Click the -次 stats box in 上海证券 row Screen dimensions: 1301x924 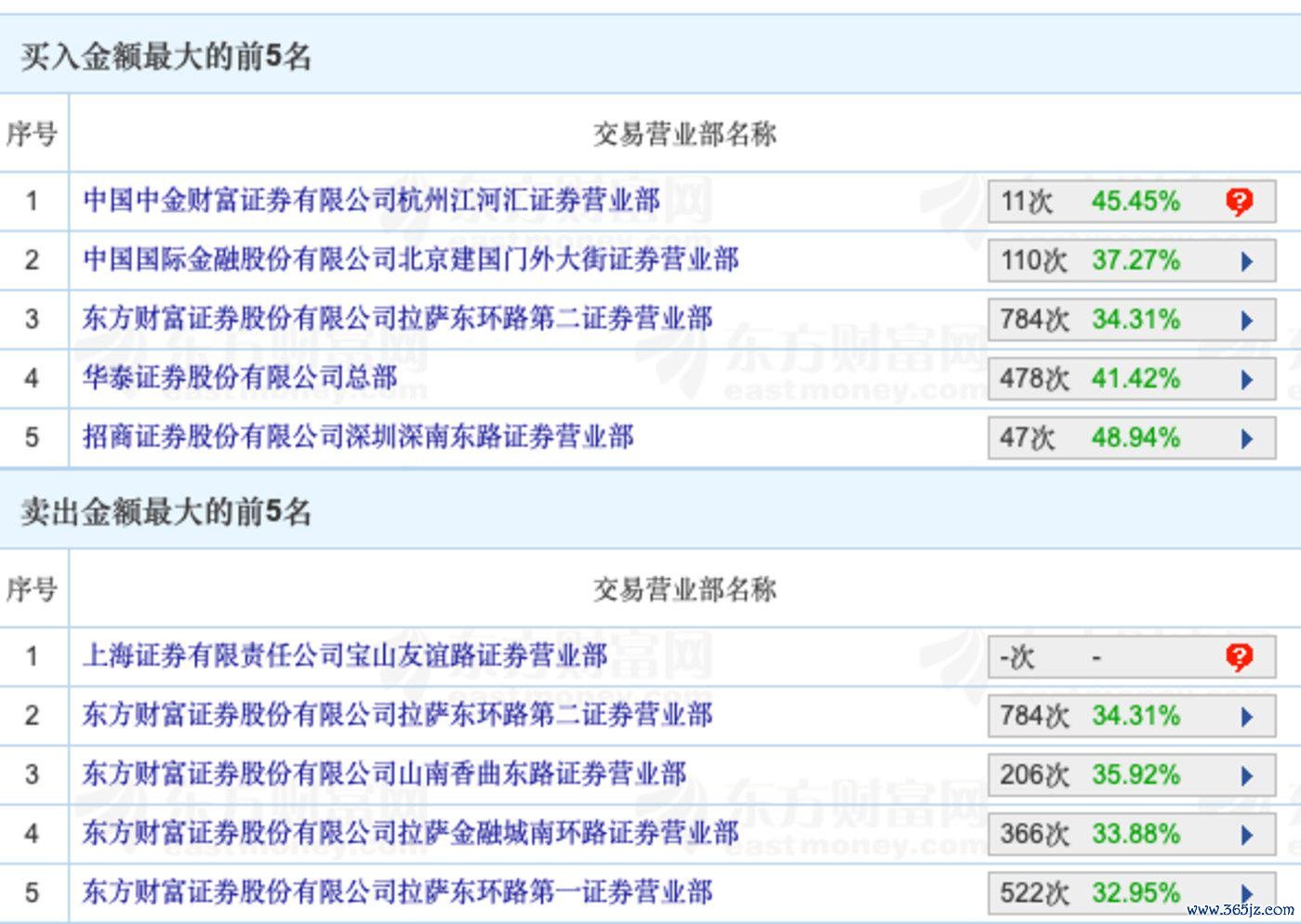pos(1132,657)
